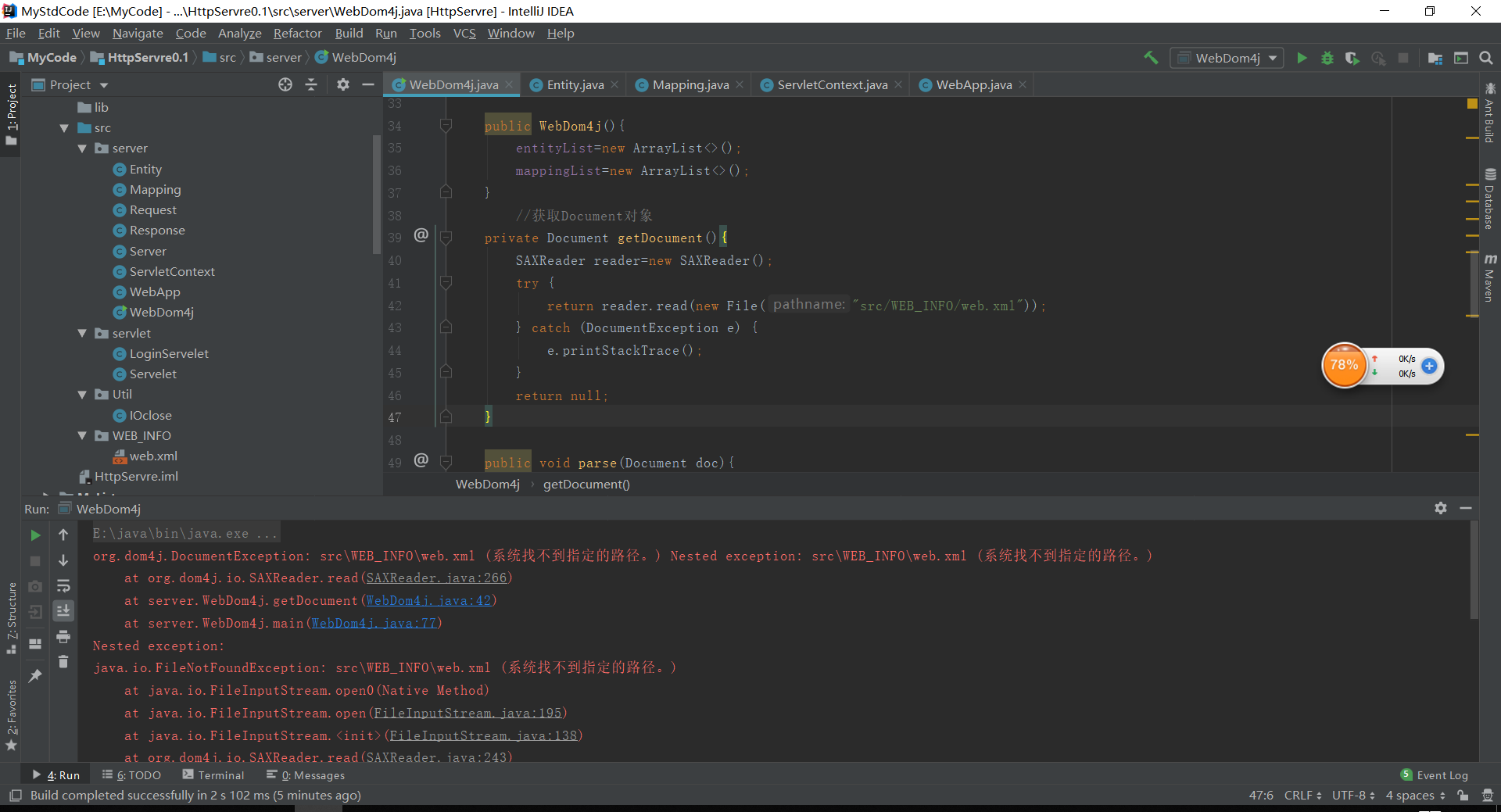The image size is (1501, 812).
Task: Open the VCS menu
Action: pyautogui.click(x=464, y=33)
